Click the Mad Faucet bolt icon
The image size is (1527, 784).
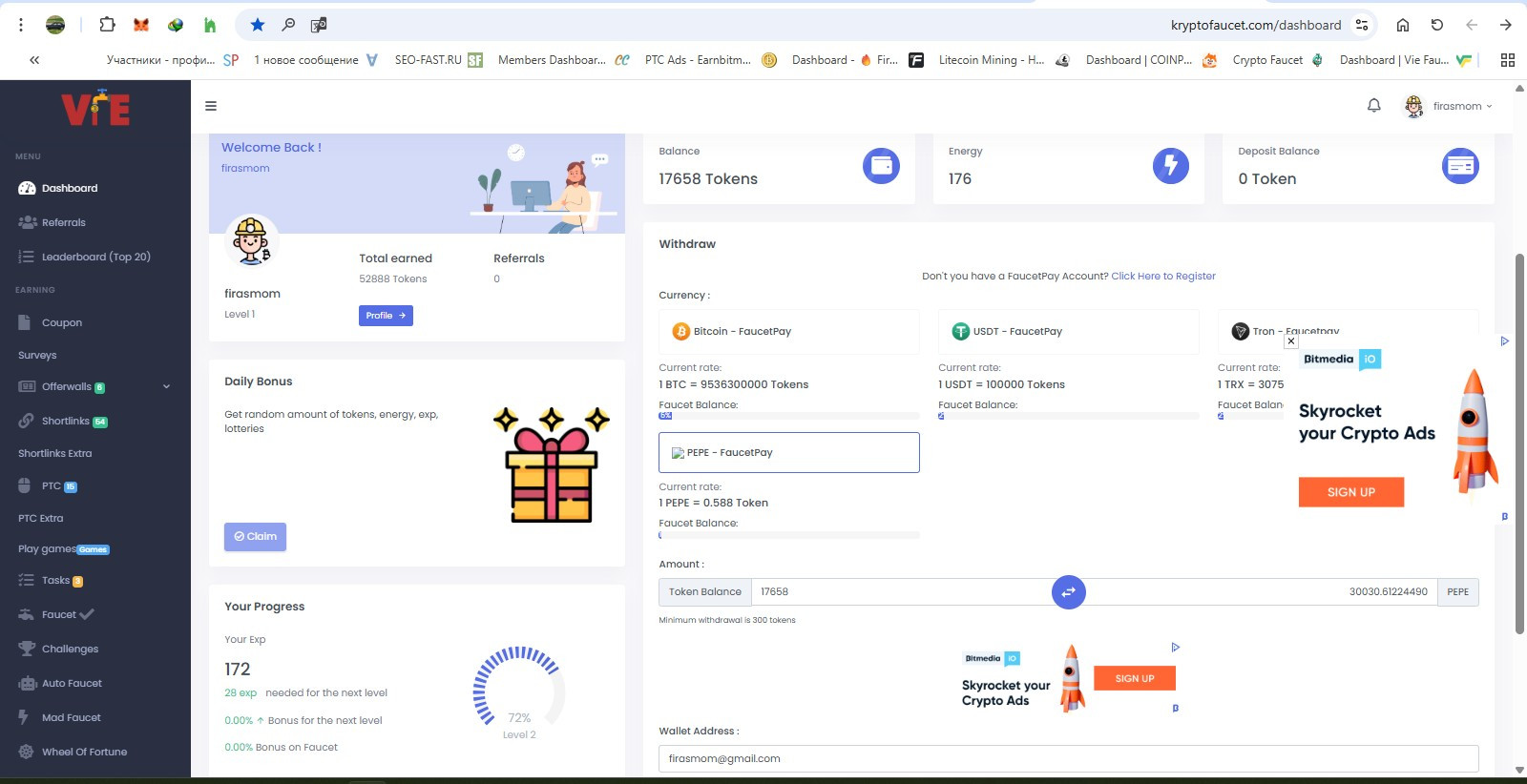coord(23,717)
